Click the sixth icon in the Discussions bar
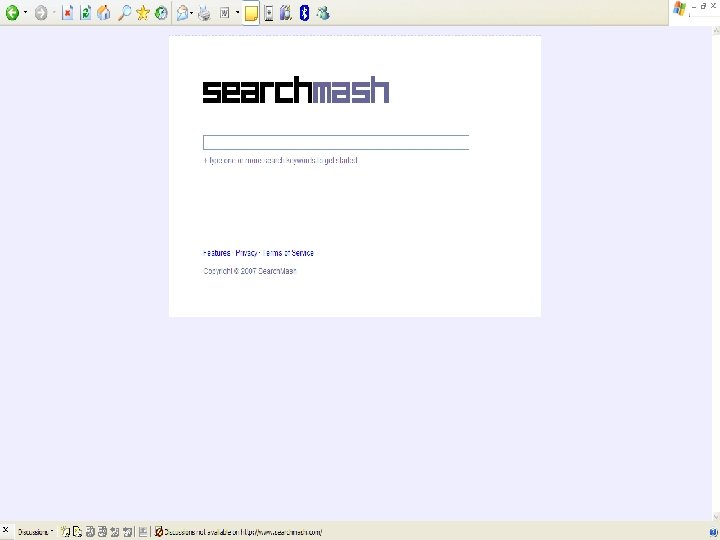Image resolution: width=720 pixels, height=540 pixels. pos(127,532)
